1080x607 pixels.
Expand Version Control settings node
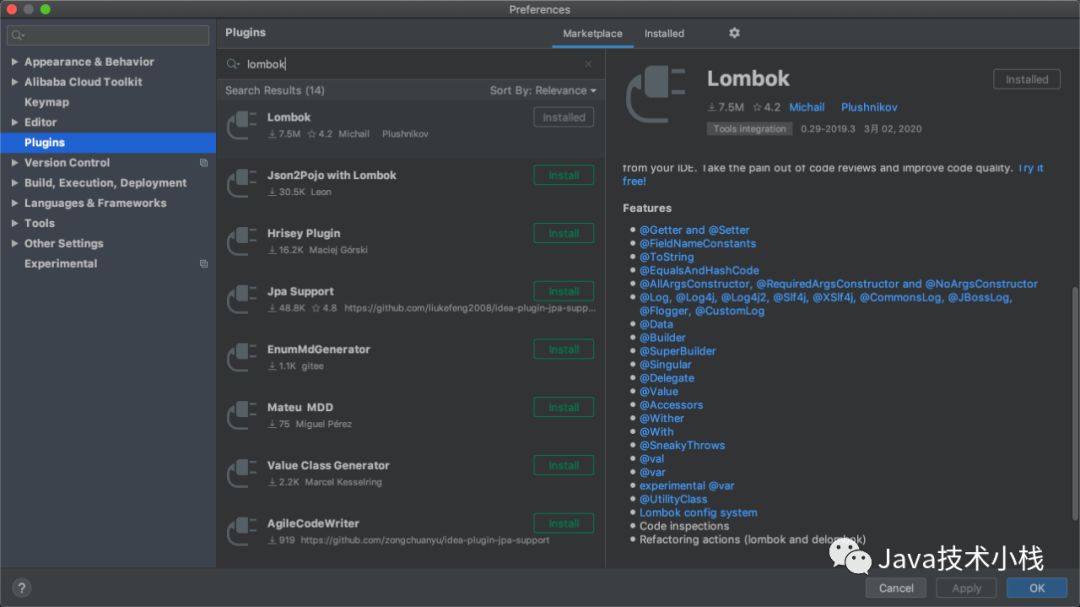pos(14,163)
